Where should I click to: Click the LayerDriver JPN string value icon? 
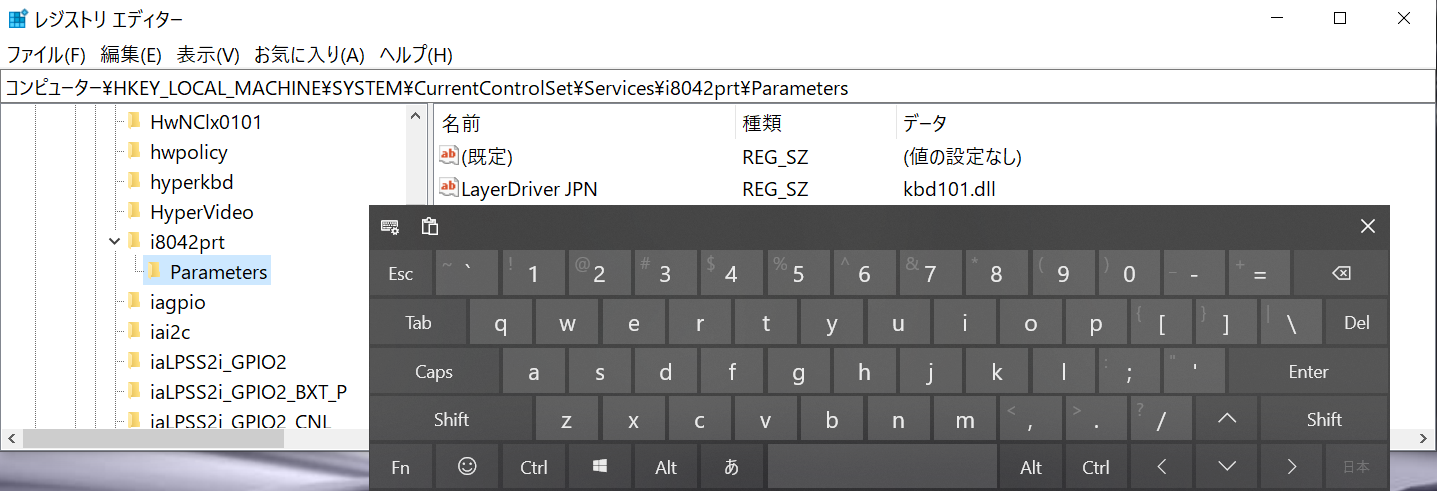449,187
